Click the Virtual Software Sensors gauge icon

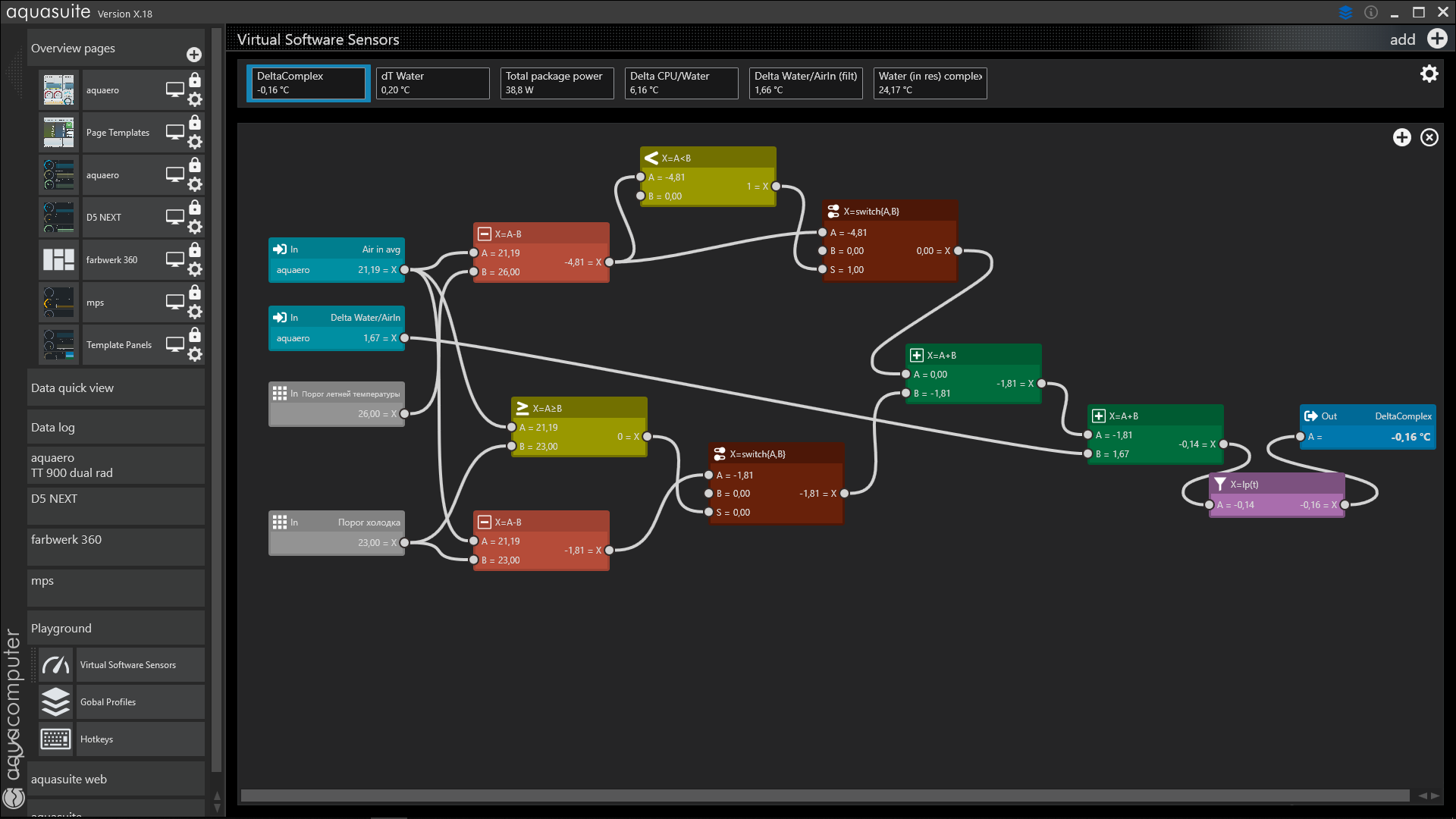coord(56,665)
